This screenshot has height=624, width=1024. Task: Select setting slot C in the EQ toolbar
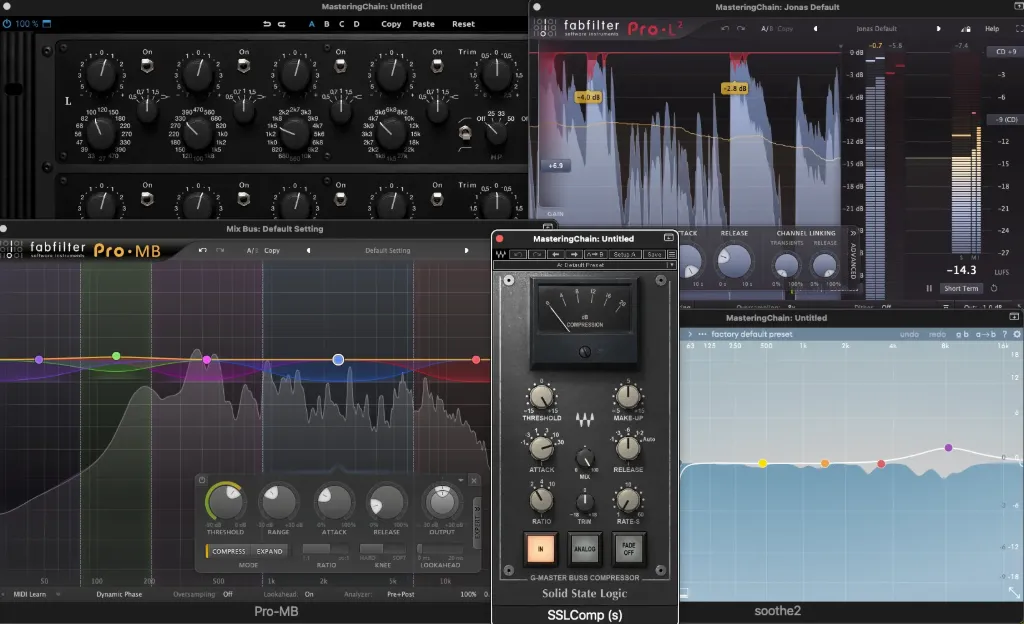pyautogui.click(x=342, y=24)
